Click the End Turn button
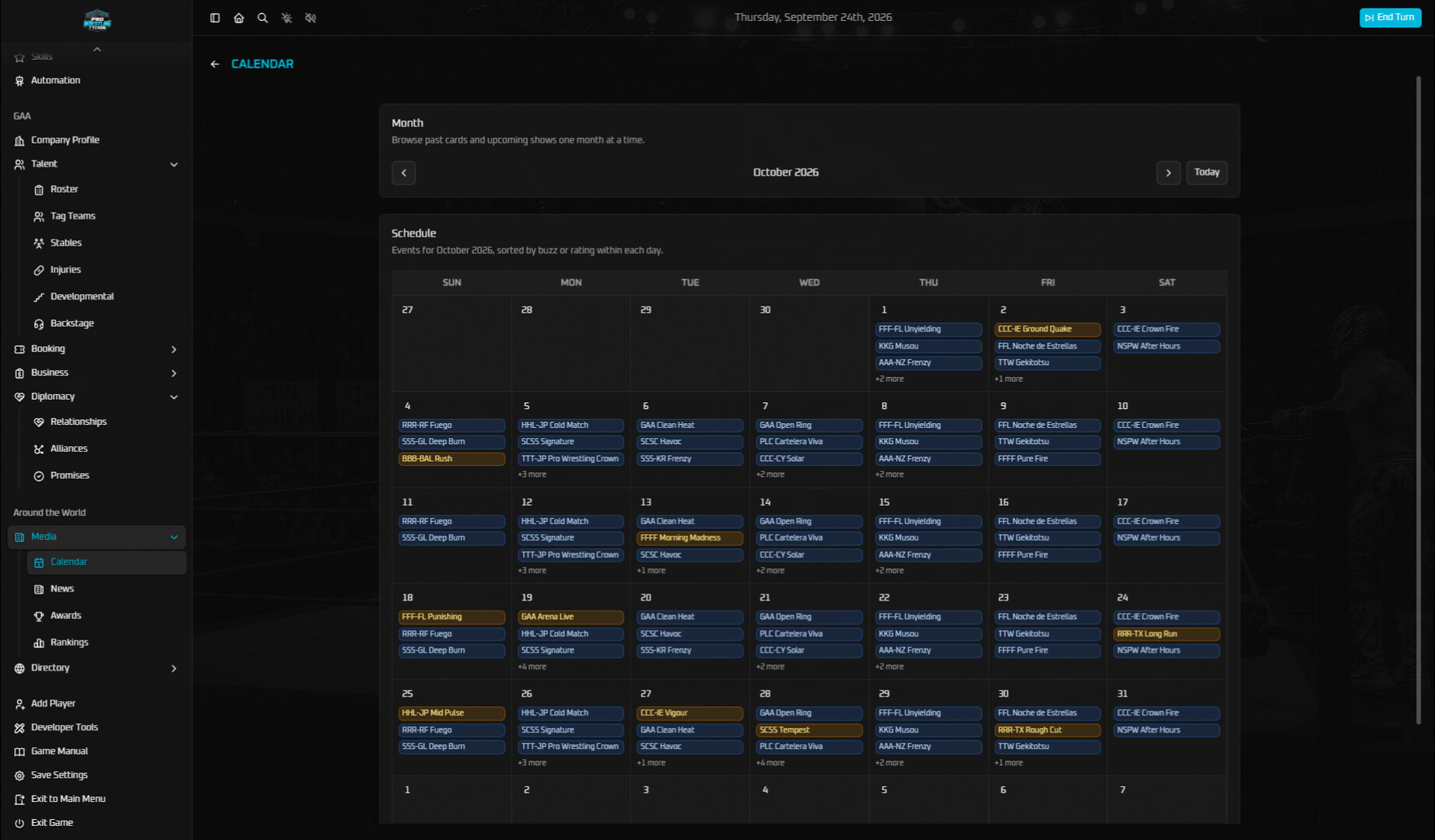Image resolution: width=1435 pixels, height=840 pixels. tap(1390, 17)
